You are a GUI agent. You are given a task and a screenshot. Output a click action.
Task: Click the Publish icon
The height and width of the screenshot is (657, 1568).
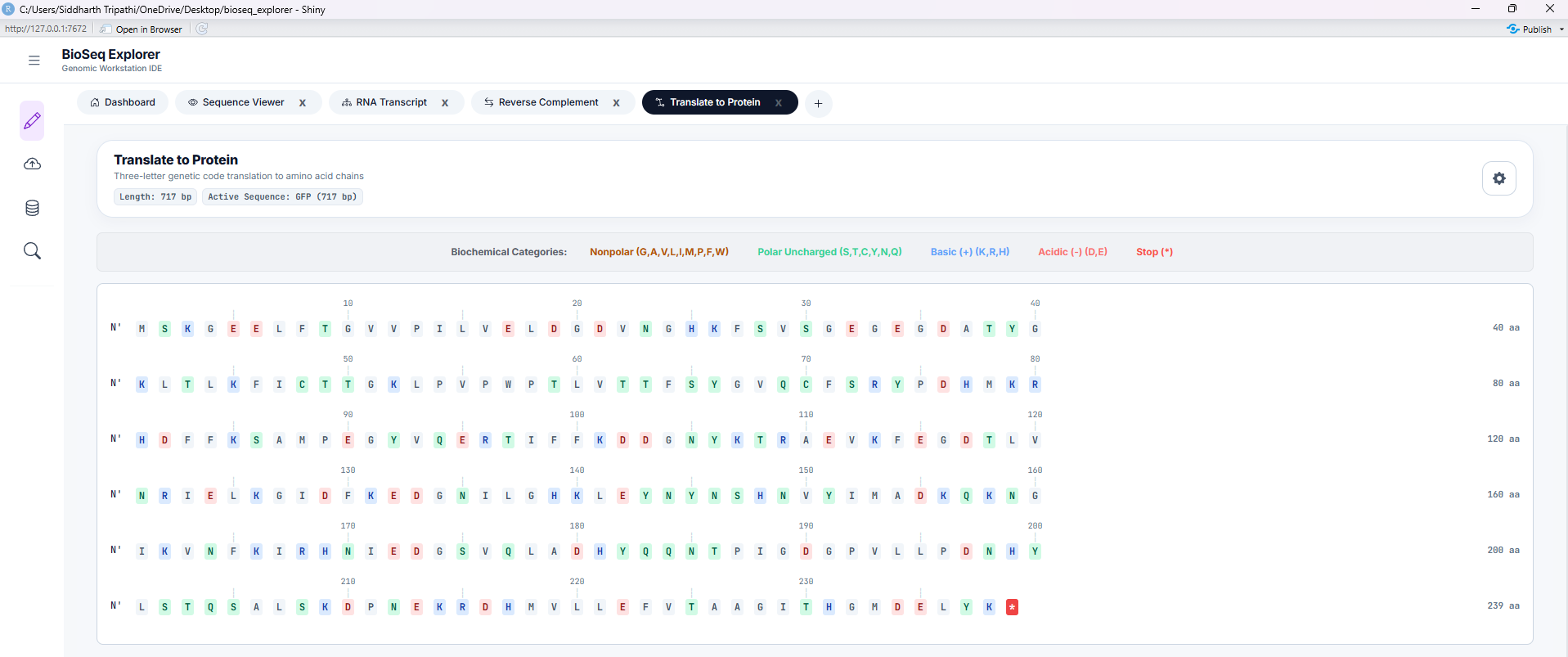click(1512, 29)
